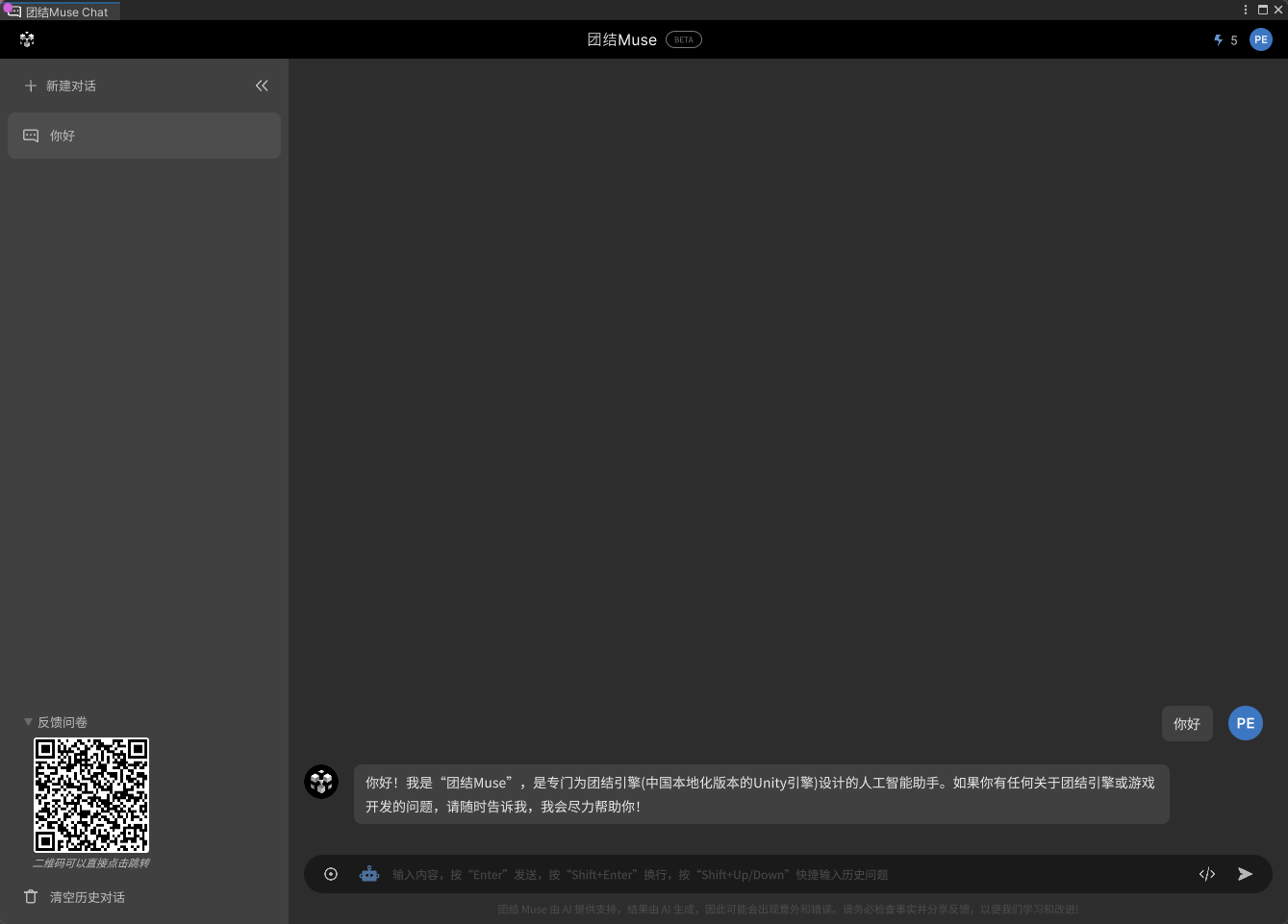Click the Muse assistant avatar in chat
This screenshot has width=1288, height=924.
click(321, 782)
